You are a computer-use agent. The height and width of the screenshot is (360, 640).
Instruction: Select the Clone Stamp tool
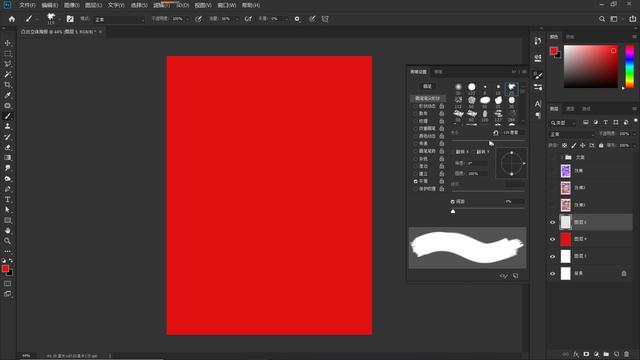pyautogui.click(x=7, y=127)
